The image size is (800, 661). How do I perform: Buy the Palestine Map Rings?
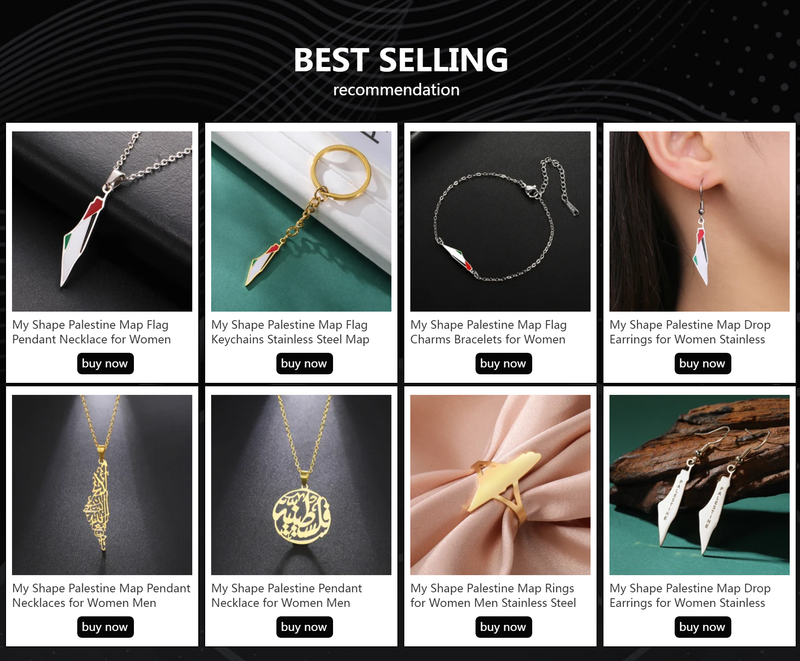click(x=503, y=627)
